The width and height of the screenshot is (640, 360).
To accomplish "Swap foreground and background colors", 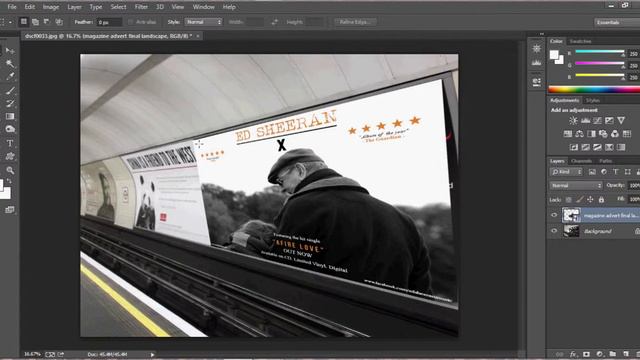I will 9,180.
